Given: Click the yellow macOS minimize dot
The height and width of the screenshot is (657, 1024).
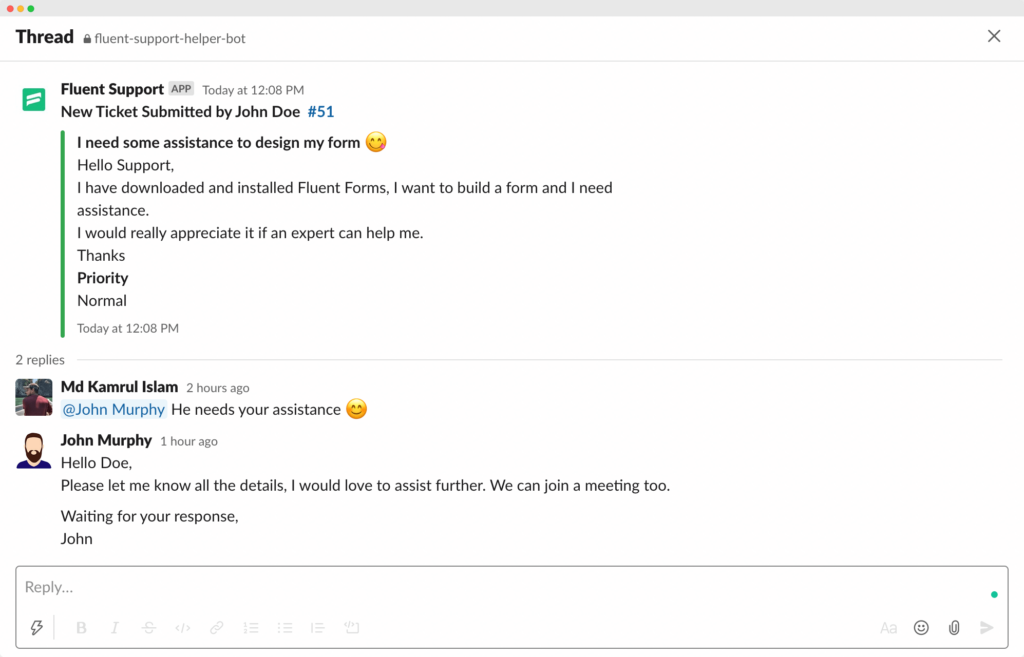Looking at the screenshot, I should tap(20, 8).
